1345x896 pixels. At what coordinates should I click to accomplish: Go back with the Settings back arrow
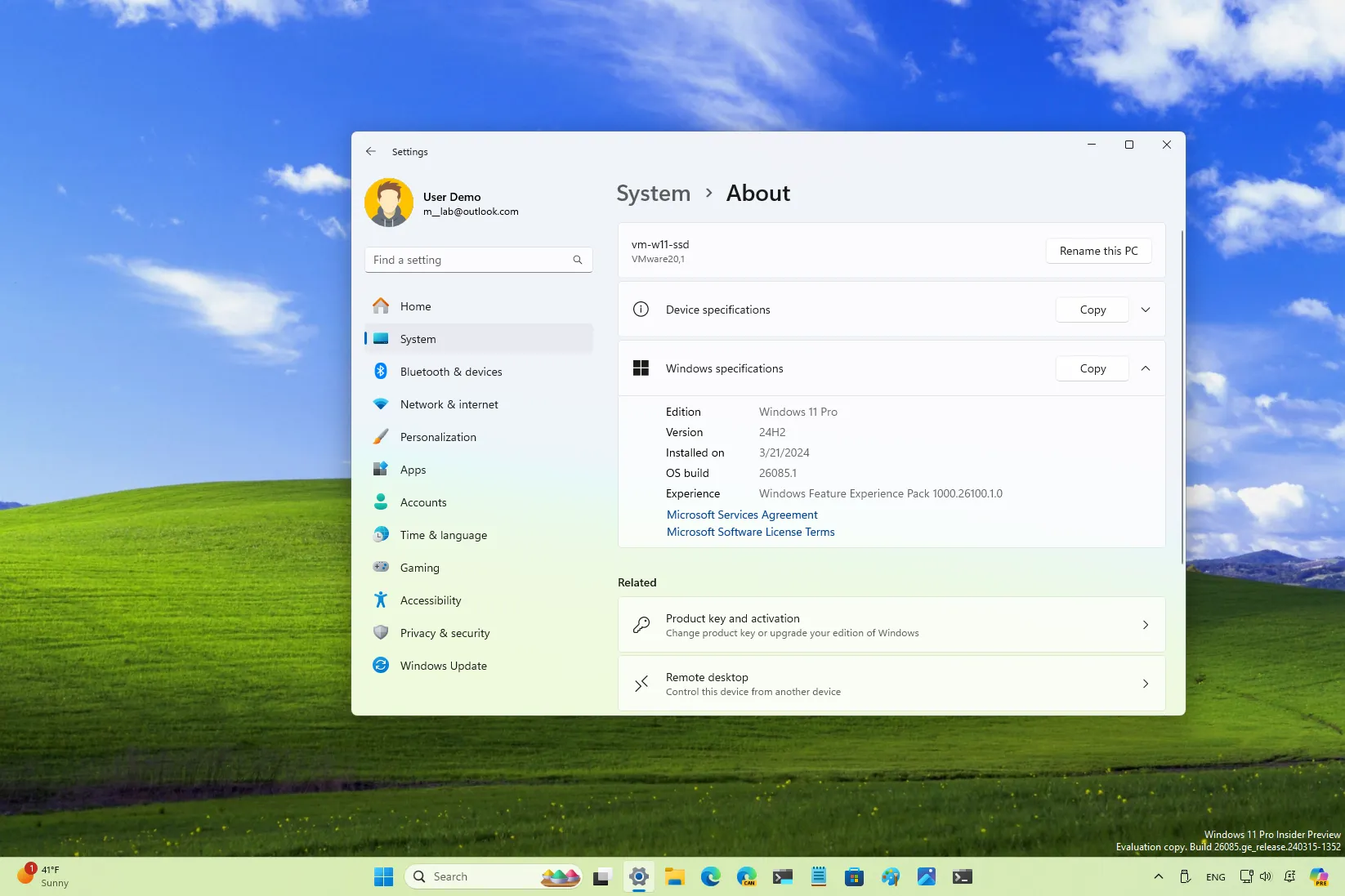[x=371, y=151]
